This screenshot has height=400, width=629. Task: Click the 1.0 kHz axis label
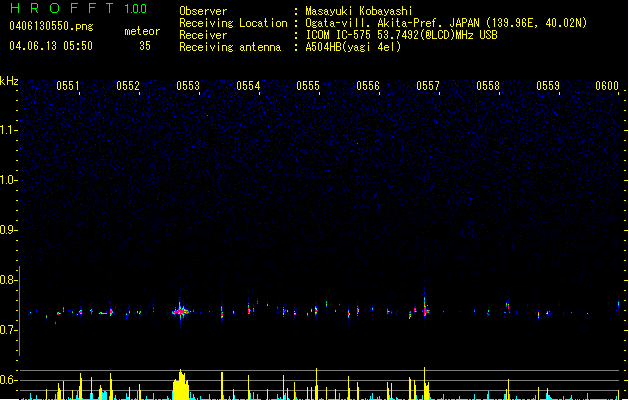point(8,180)
